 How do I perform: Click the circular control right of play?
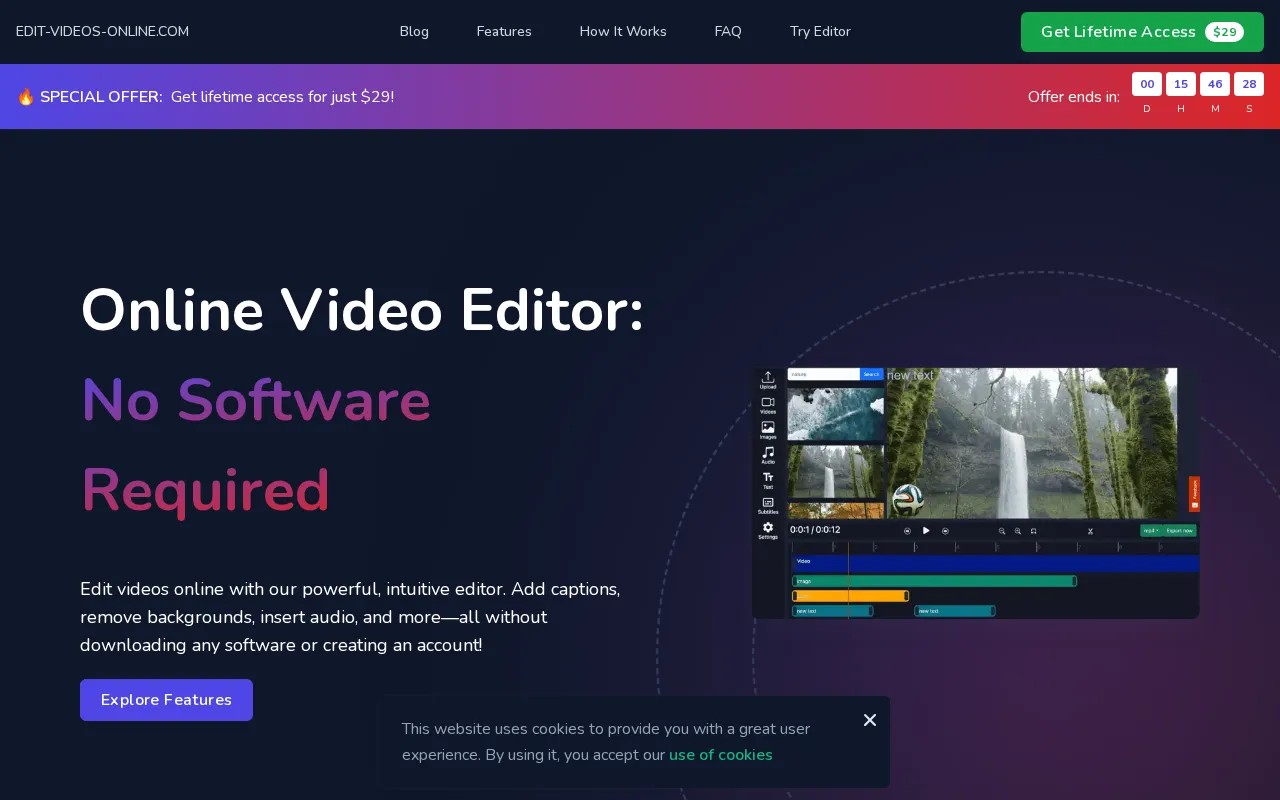945,531
